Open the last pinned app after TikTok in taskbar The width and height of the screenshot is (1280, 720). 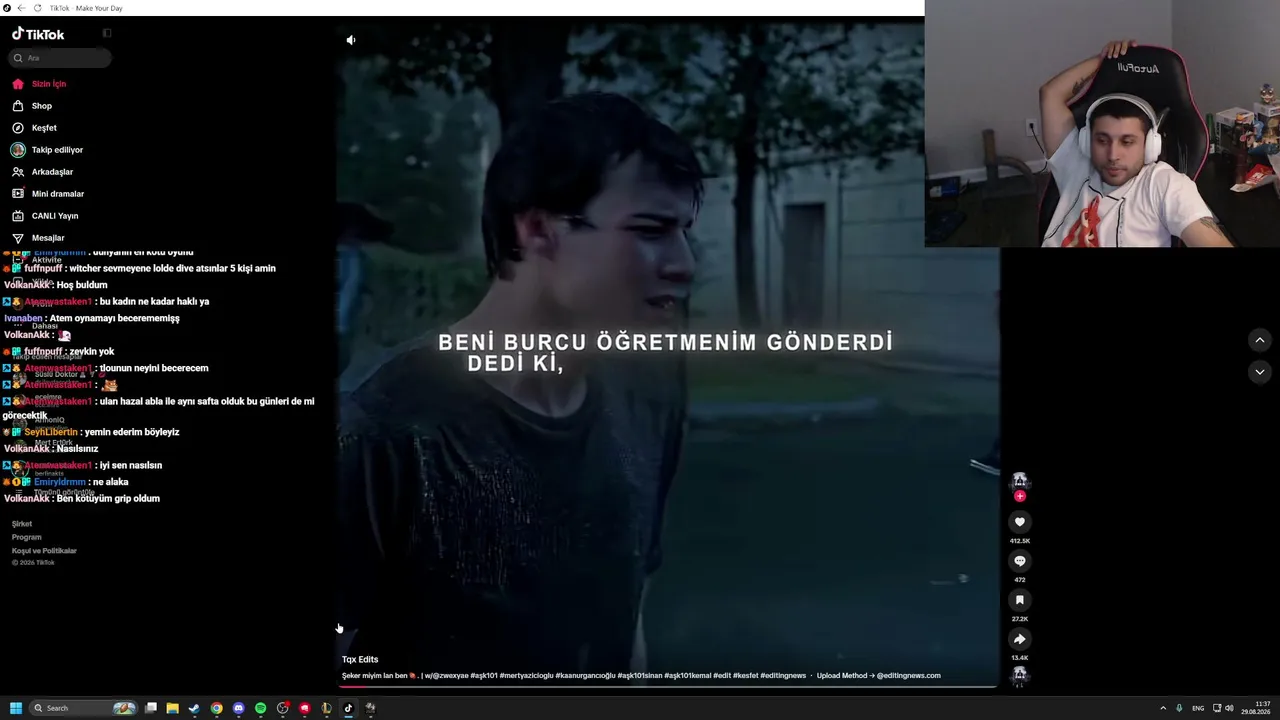370,708
